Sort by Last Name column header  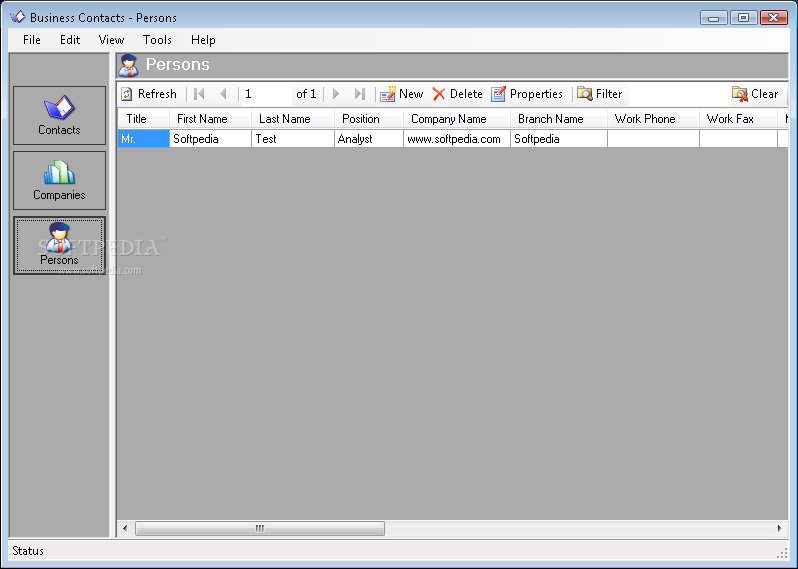(x=293, y=119)
